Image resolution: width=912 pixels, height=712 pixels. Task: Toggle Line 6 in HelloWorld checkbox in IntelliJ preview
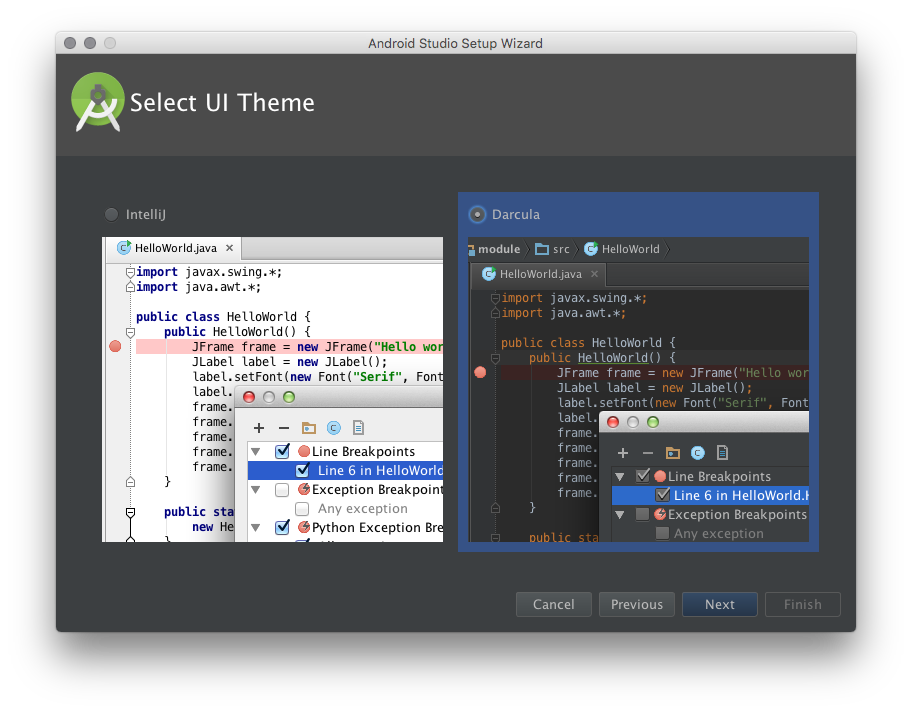(x=302, y=471)
